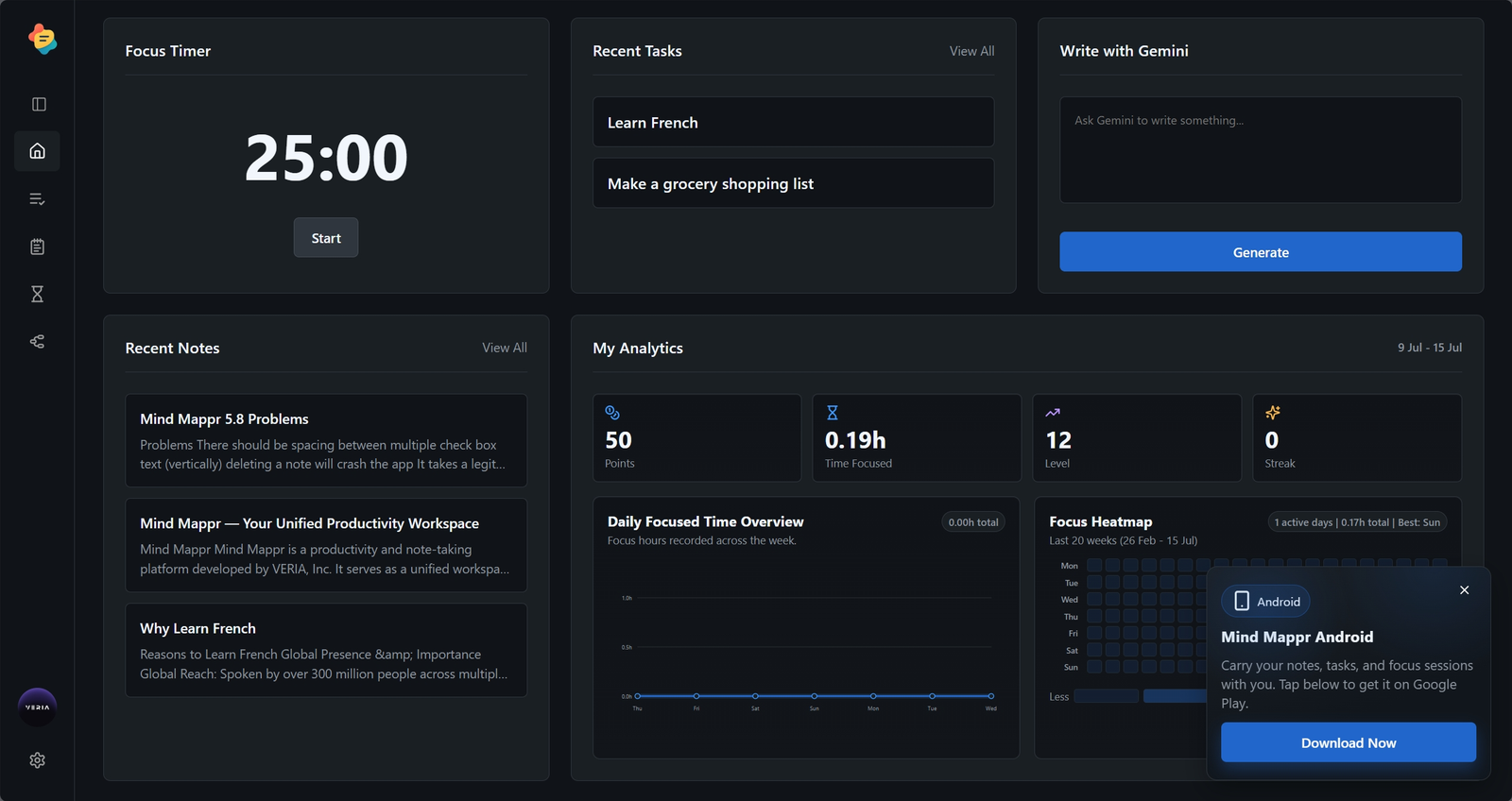Open the Notes clipboard icon in sidebar

[x=37, y=247]
